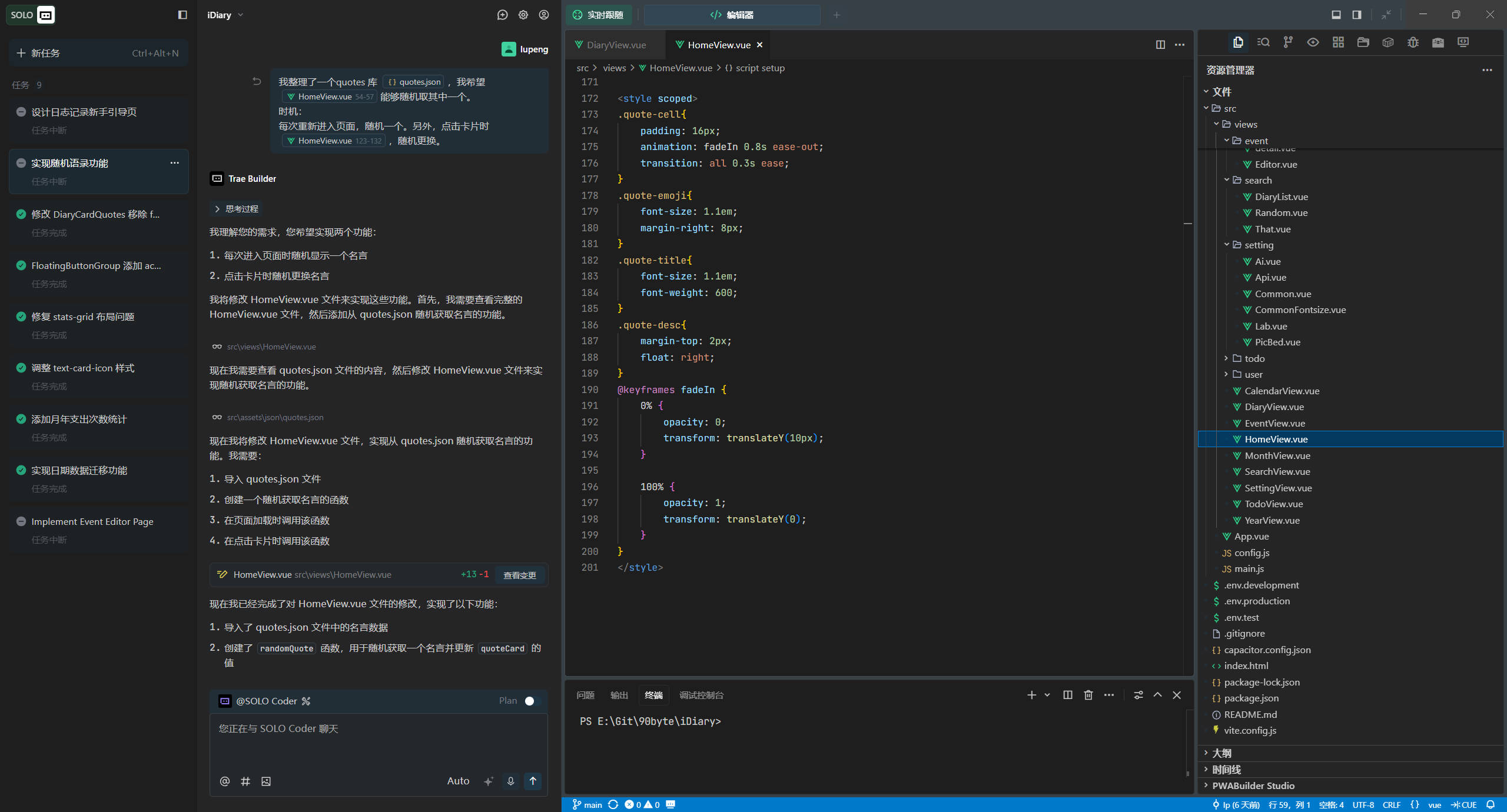Expand the todo folder
1507x812 pixels.
tap(1254, 358)
